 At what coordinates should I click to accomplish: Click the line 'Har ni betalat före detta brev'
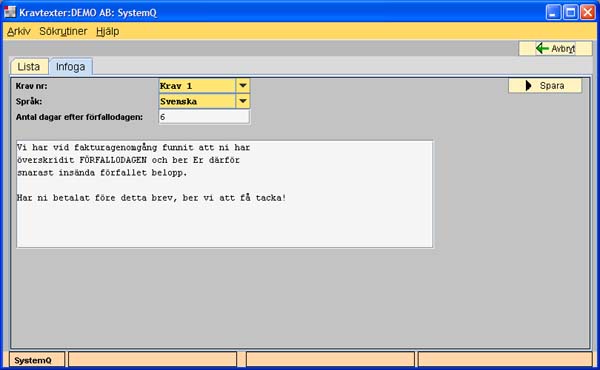tap(152, 198)
